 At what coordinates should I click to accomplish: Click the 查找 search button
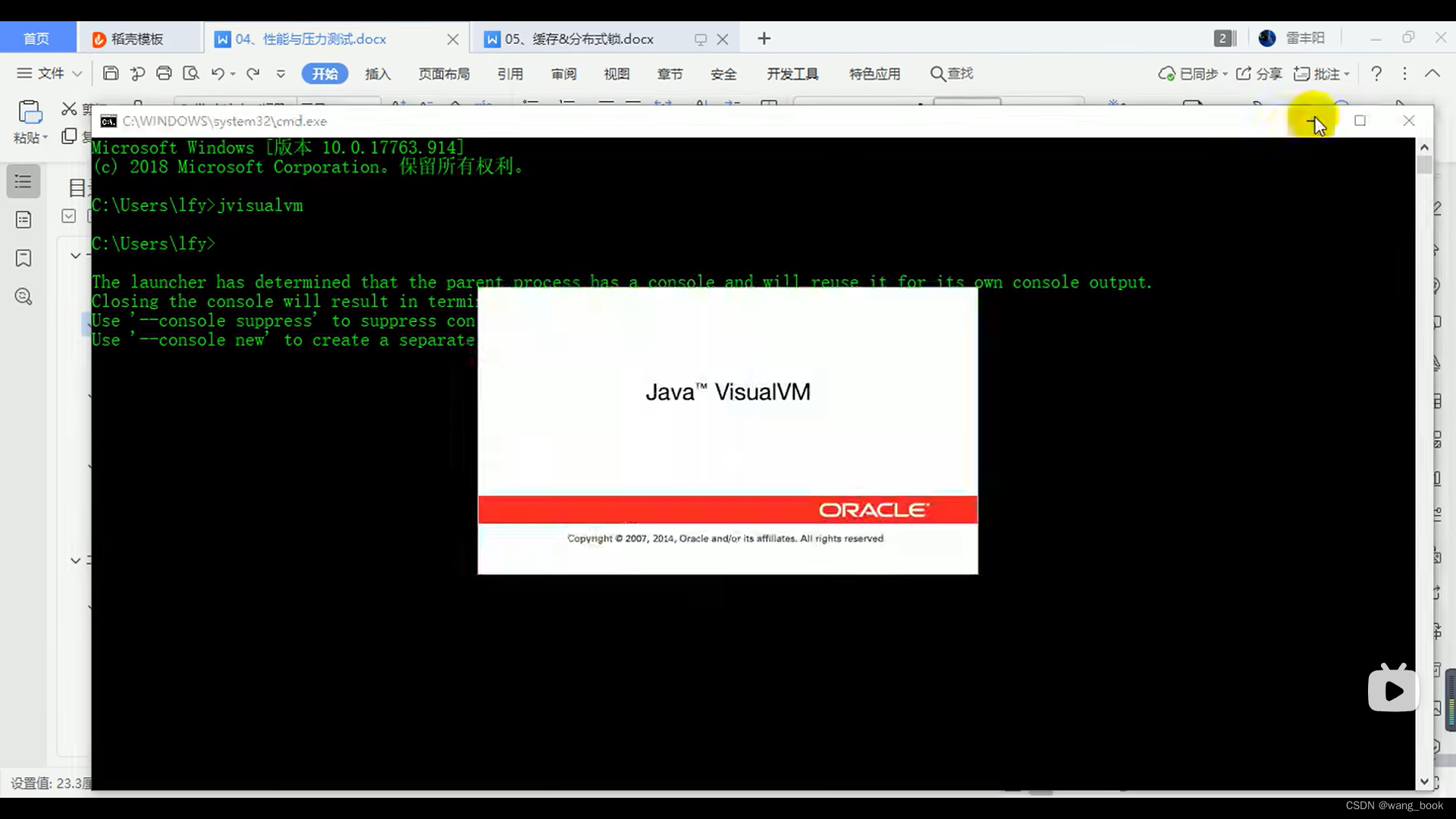click(x=952, y=74)
